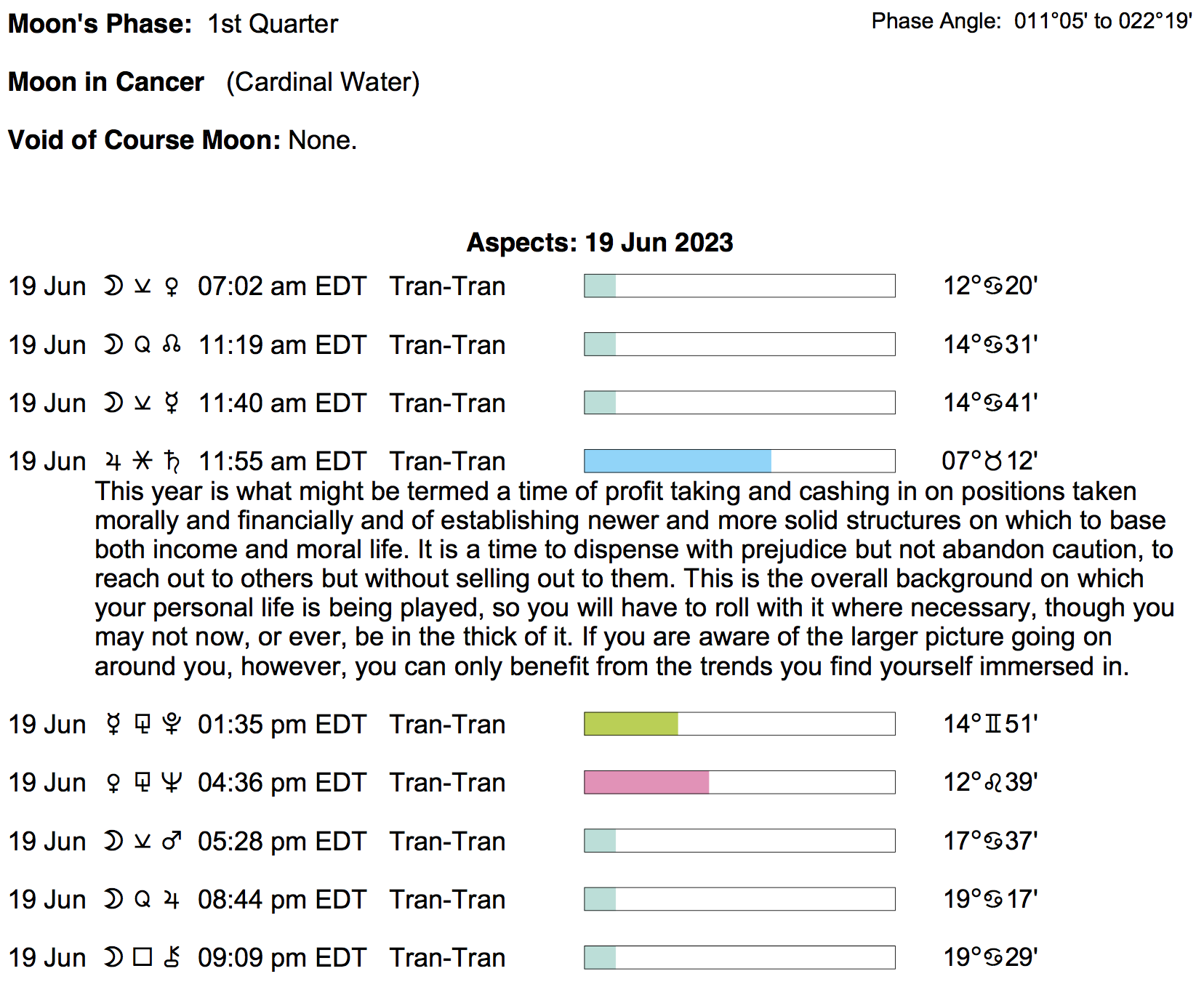The width and height of the screenshot is (1204, 987).
Task: Click the Venus glyph in the 07:02 am row
Action: pyautogui.click(x=172, y=286)
